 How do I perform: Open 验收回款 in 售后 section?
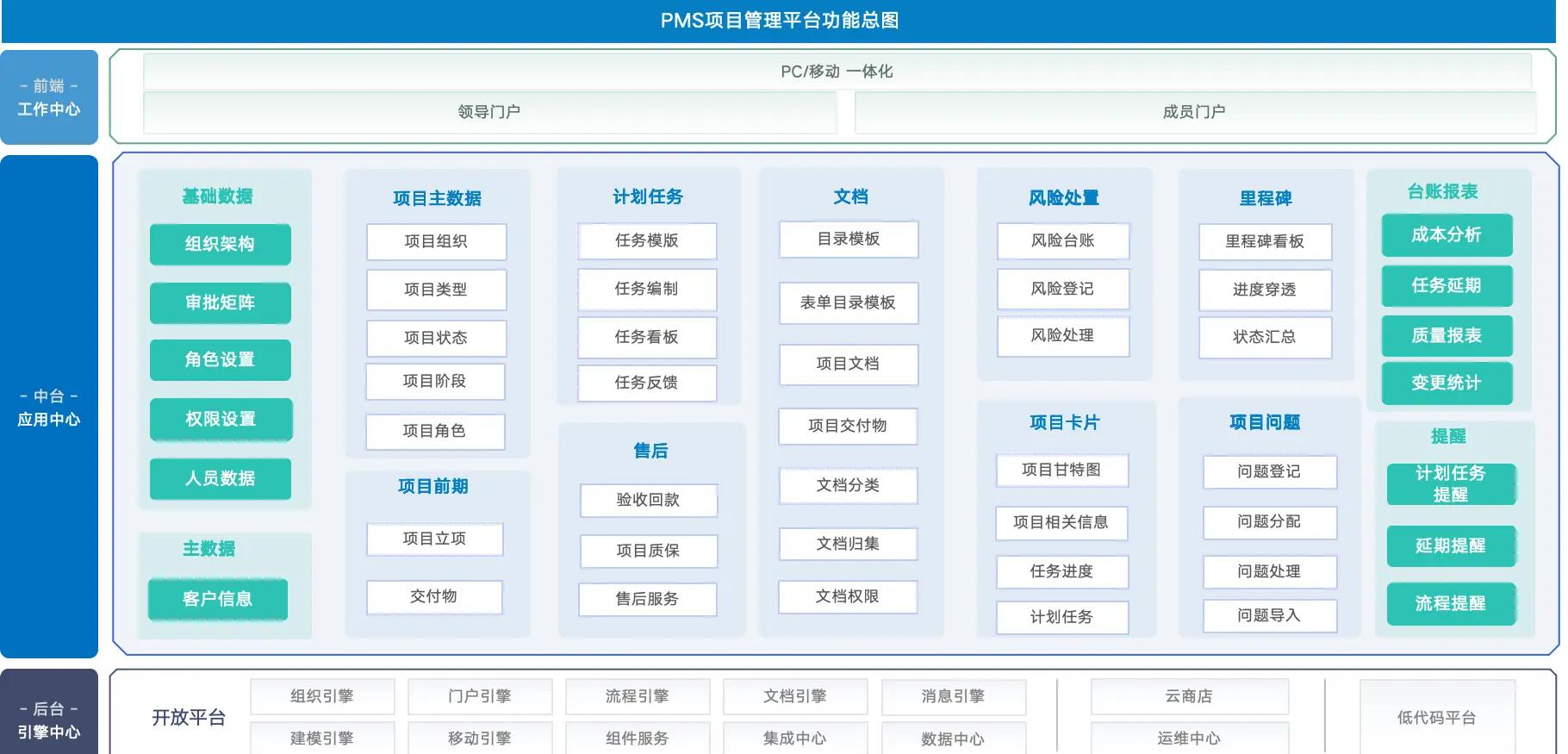point(648,500)
